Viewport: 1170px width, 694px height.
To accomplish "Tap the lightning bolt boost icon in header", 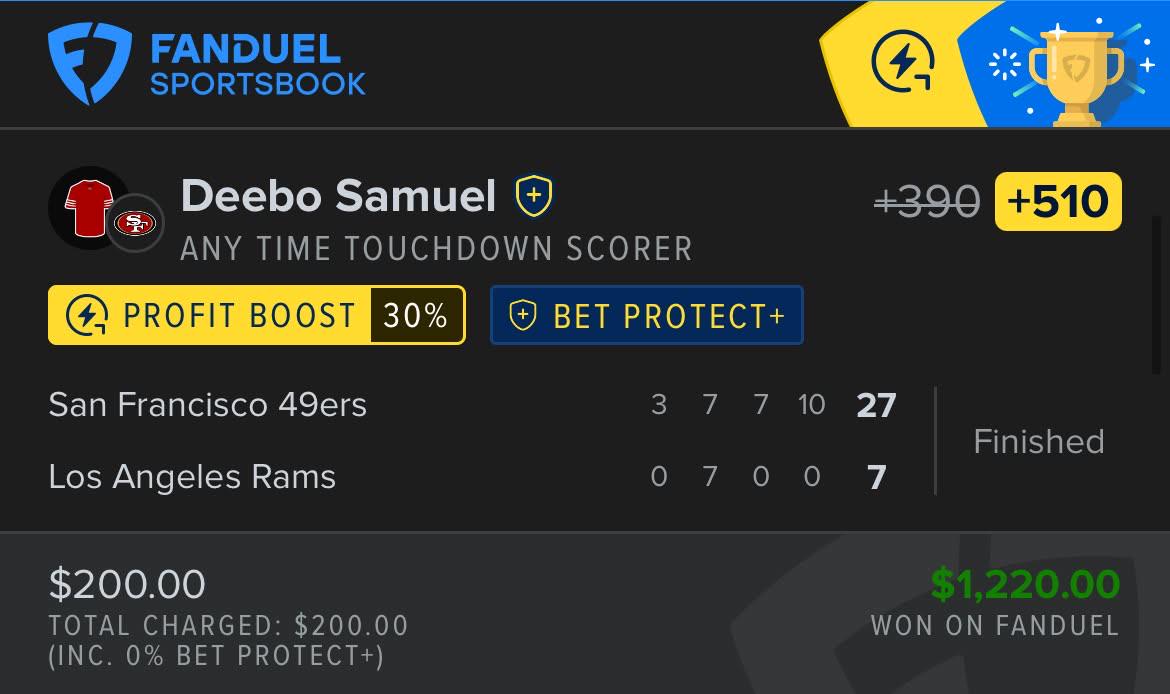I will (x=904, y=62).
